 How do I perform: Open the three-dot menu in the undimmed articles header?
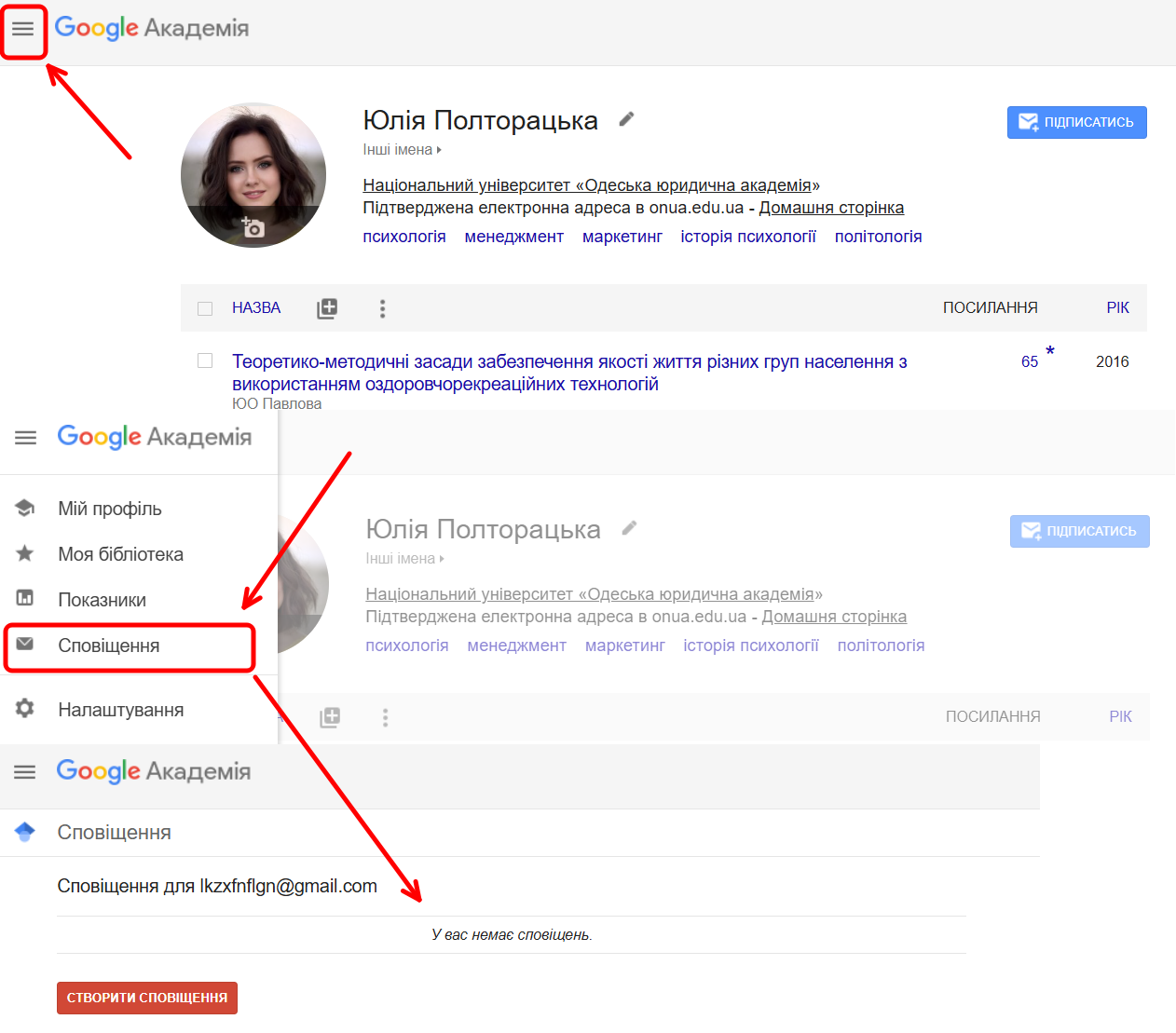(382, 308)
